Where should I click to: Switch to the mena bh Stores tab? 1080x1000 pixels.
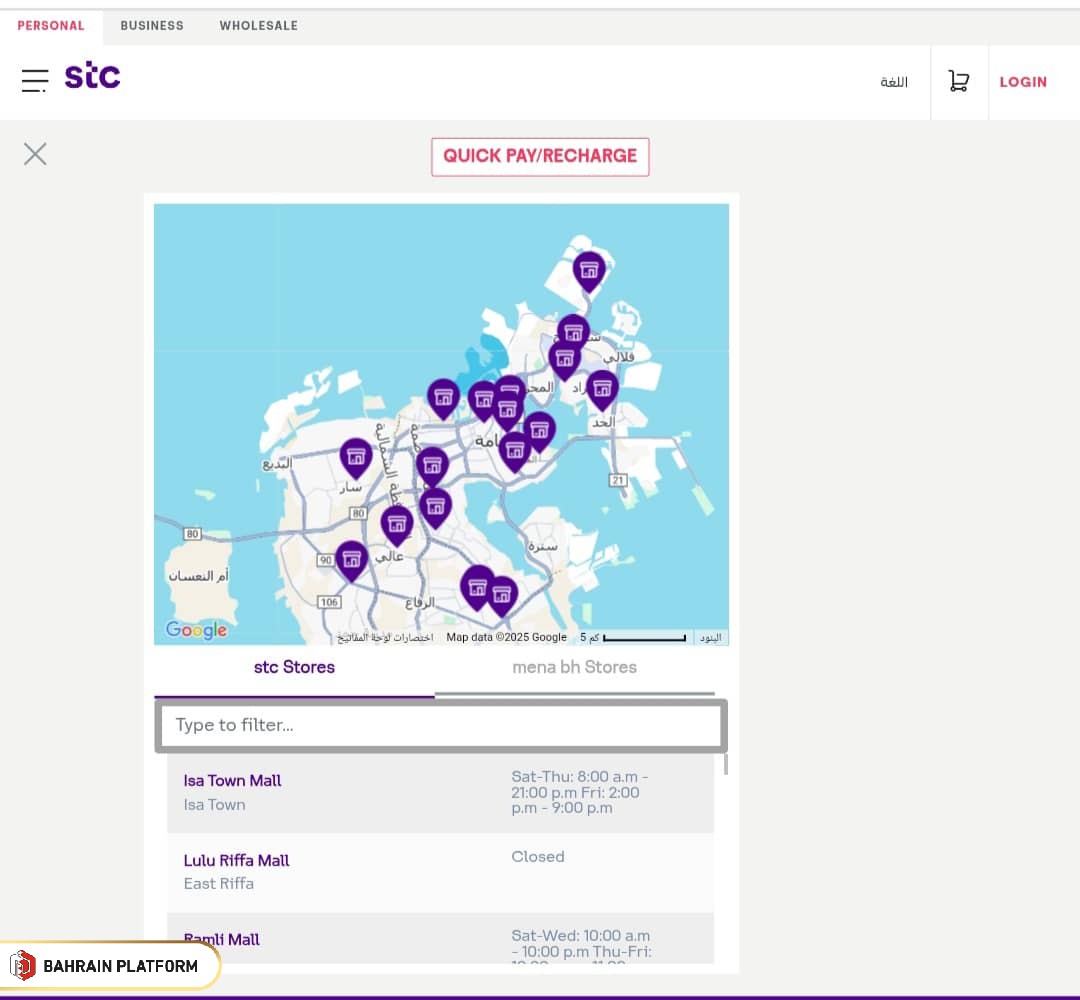click(574, 667)
